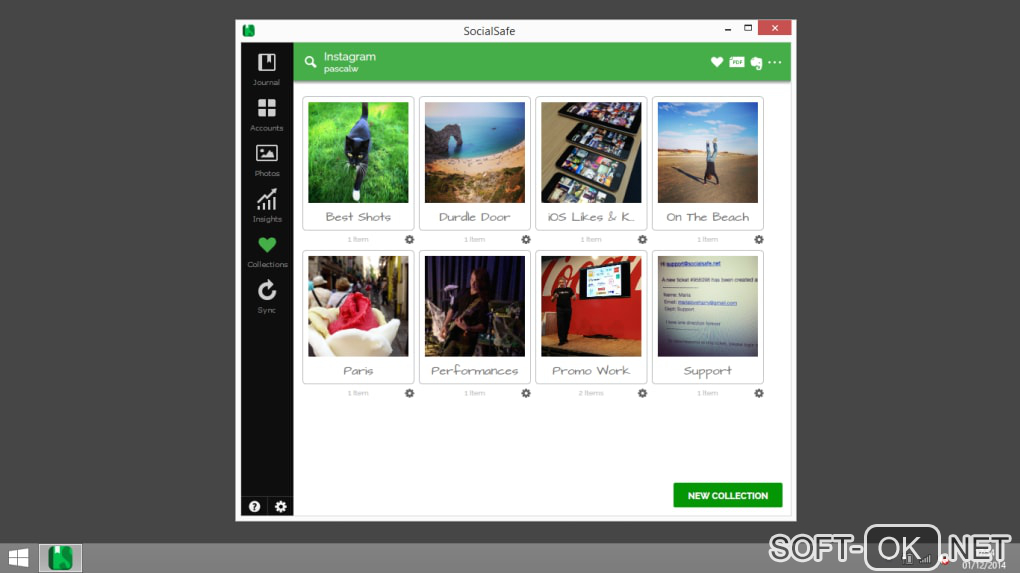The image size is (1020, 573).
Task: Open the Best Shots collection thumbnail
Action: coord(358,152)
